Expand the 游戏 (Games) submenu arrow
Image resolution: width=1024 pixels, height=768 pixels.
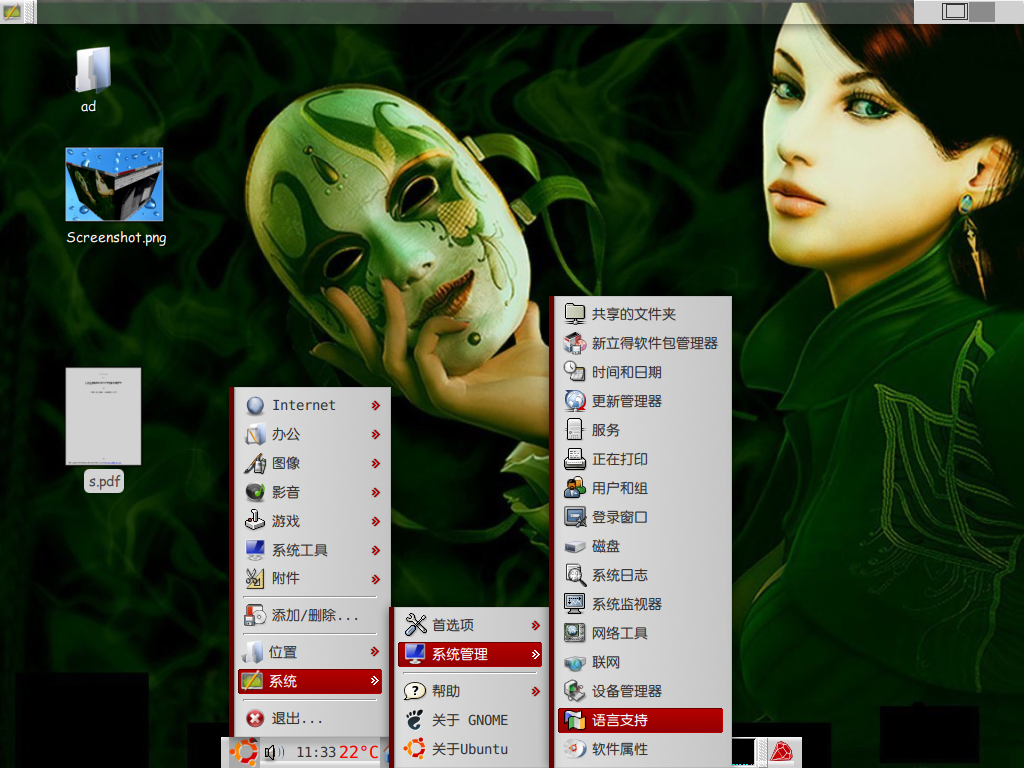pos(376,521)
